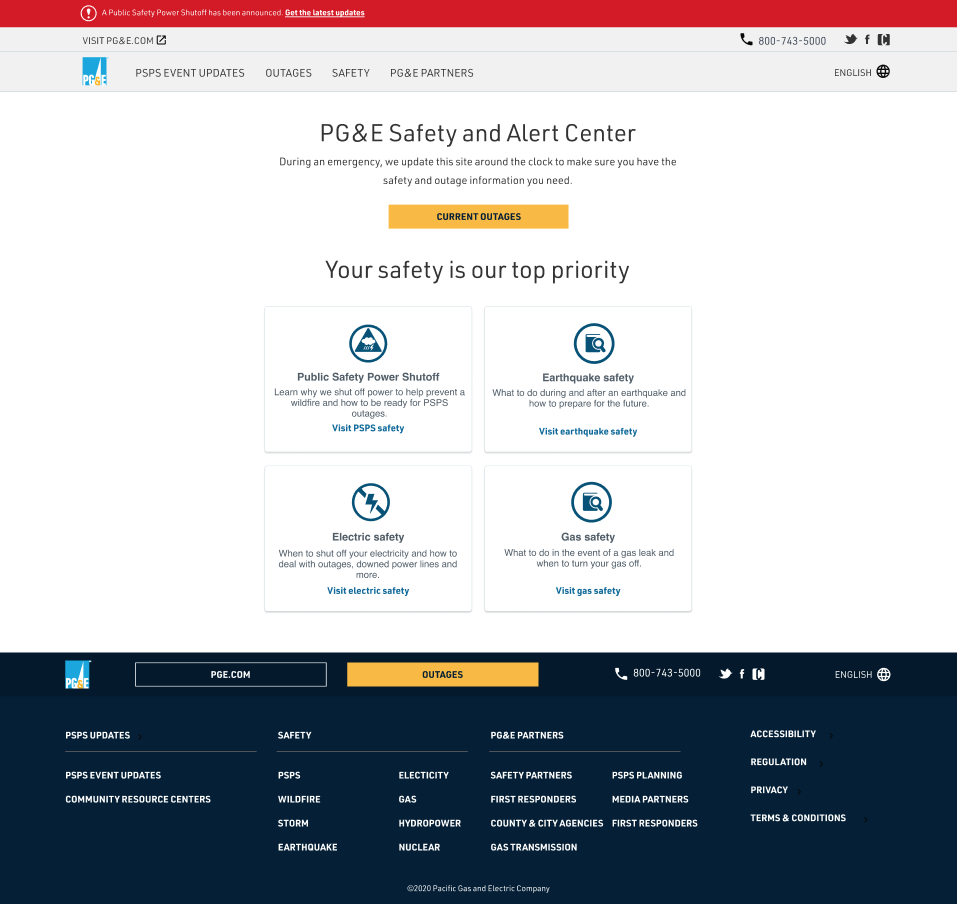The height and width of the screenshot is (904, 957).
Task: Expand the chevron next to PRIVACY
Action: [800, 792]
